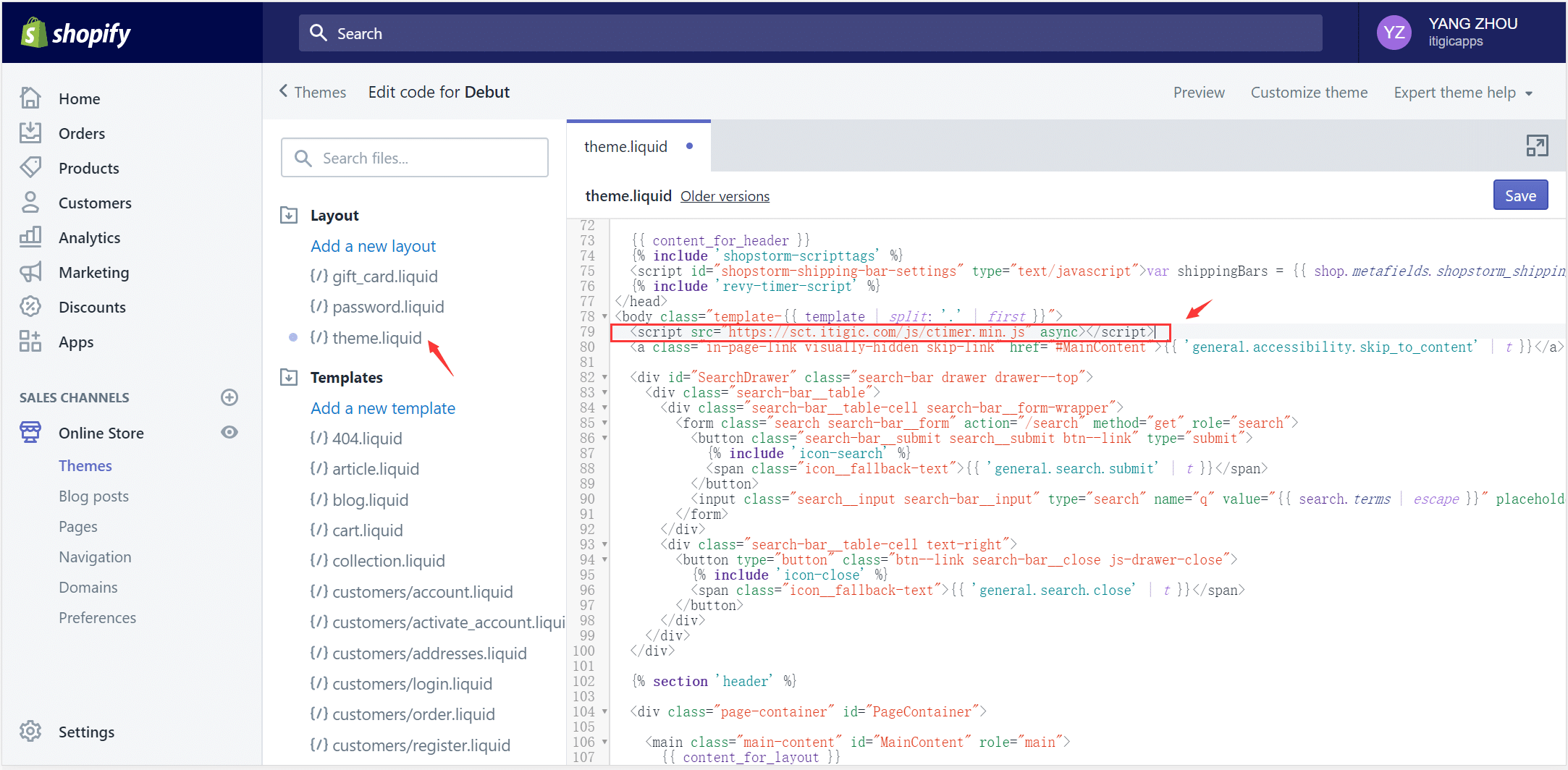The height and width of the screenshot is (770, 1568).
Task: Fold code at line 82
Action: (604, 378)
